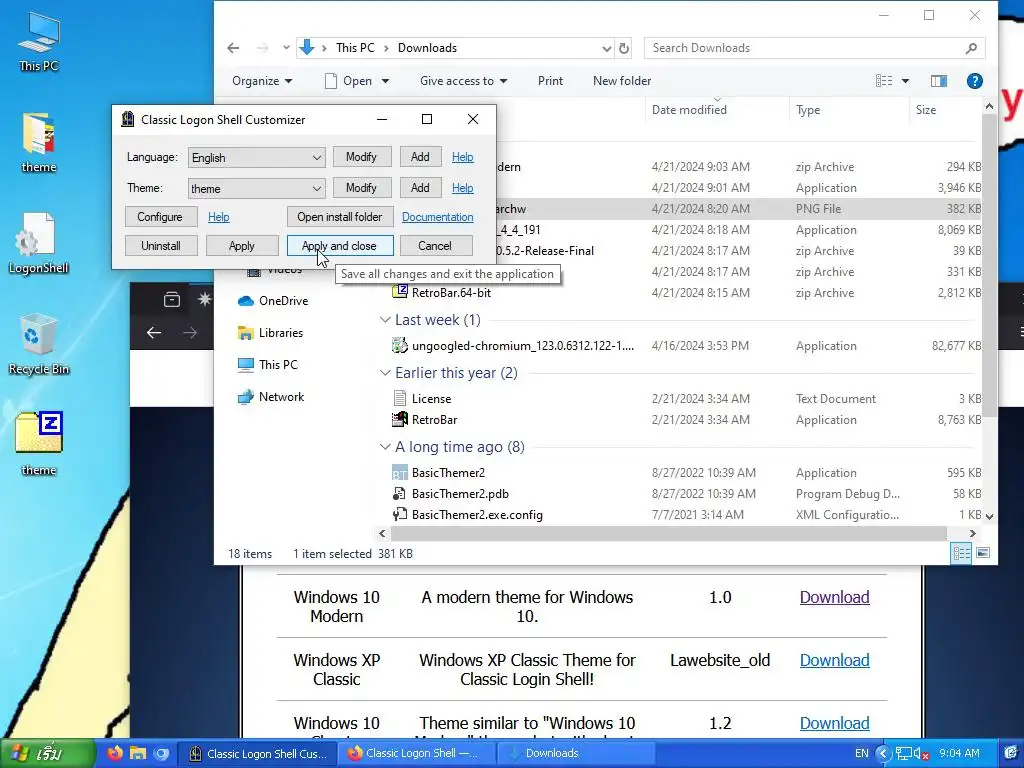The image size is (1024, 768).
Task: Switch to Firefox Classic Logon Shell taskbar button
Action: (x=417, y=754)
